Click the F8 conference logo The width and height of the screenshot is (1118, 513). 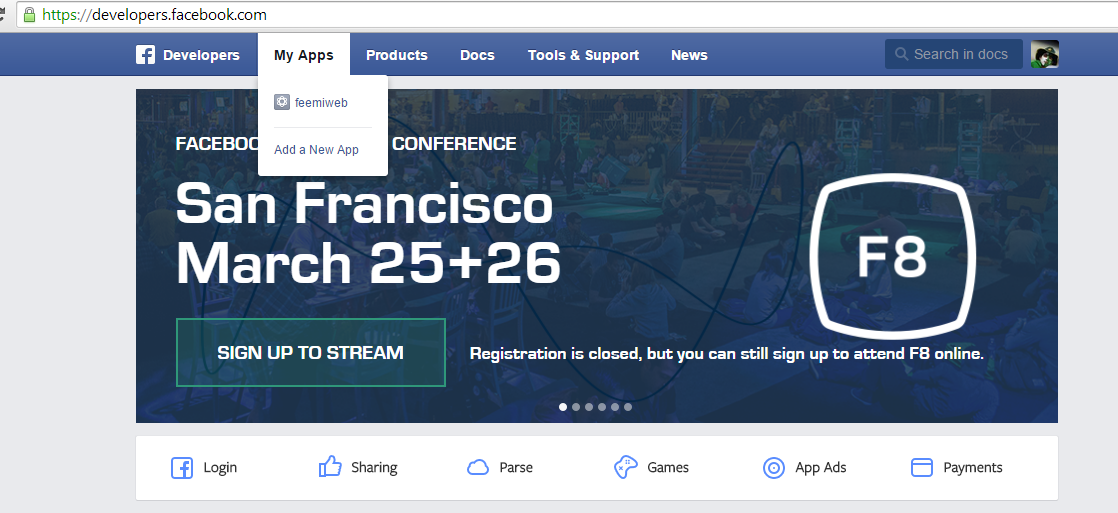[892, 255]
